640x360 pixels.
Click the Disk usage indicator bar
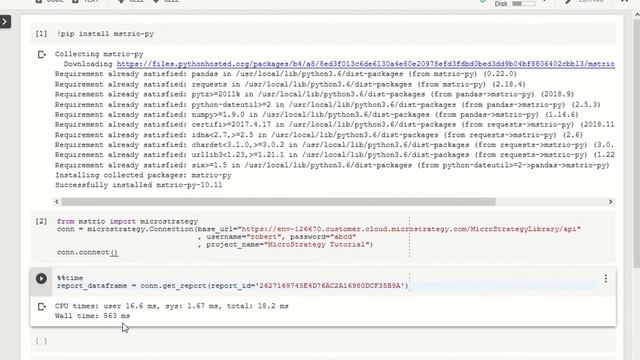(x=524, y=4)
